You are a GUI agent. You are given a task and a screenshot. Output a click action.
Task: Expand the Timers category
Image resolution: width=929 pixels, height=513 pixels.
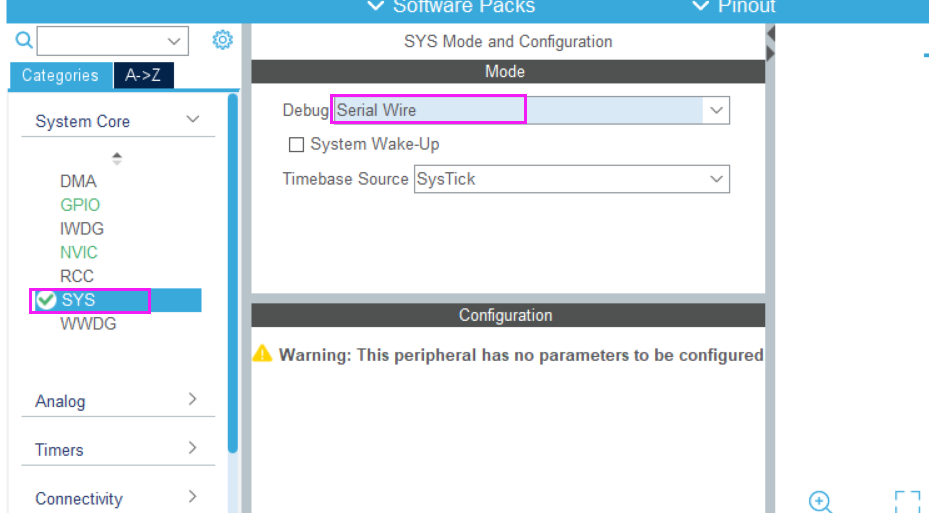pos(193,448)
